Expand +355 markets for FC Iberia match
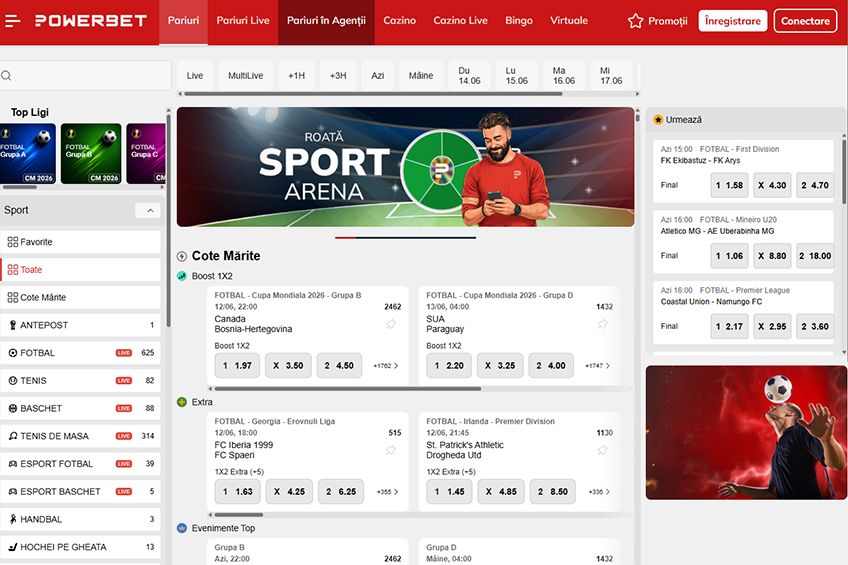 387,492
